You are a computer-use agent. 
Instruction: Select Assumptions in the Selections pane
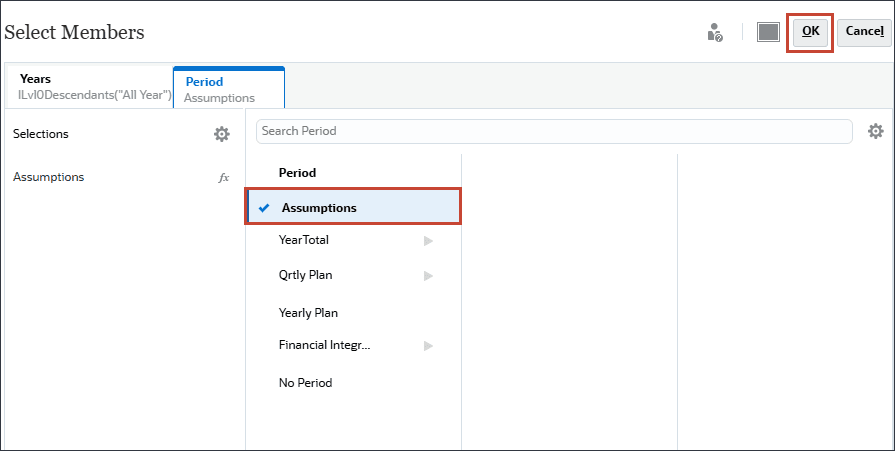click(x=49, y=177)
